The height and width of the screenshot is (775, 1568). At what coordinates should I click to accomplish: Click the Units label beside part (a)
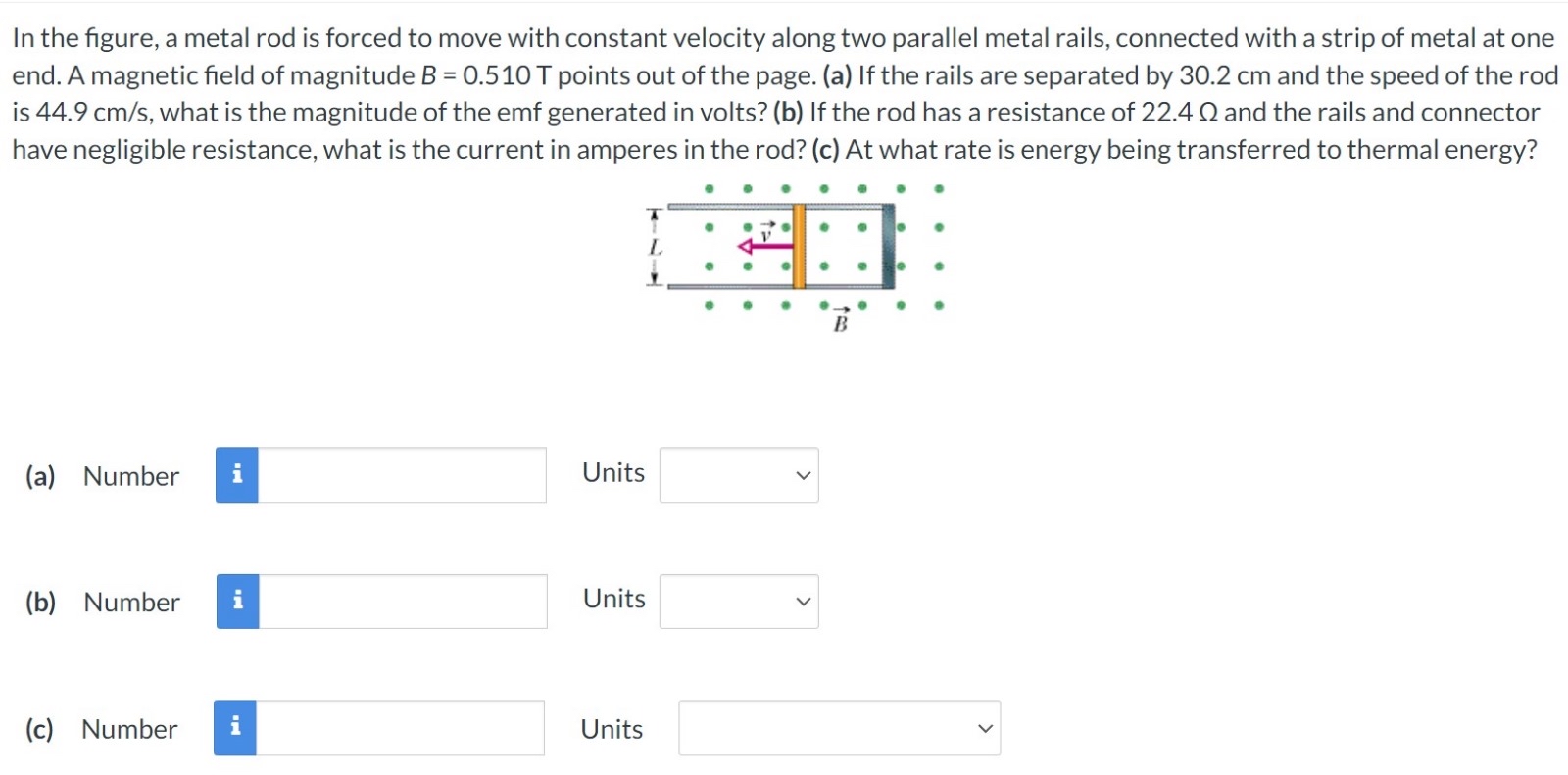click(x=613, y=472)
